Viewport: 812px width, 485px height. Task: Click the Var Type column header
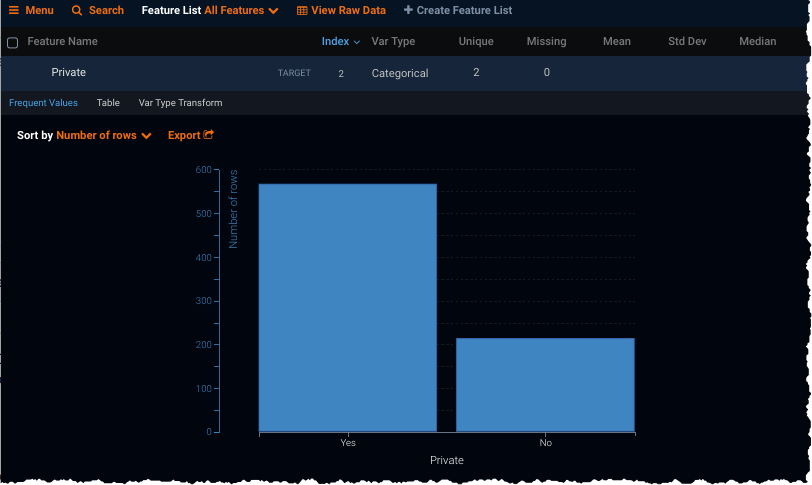tap(393, 42)
